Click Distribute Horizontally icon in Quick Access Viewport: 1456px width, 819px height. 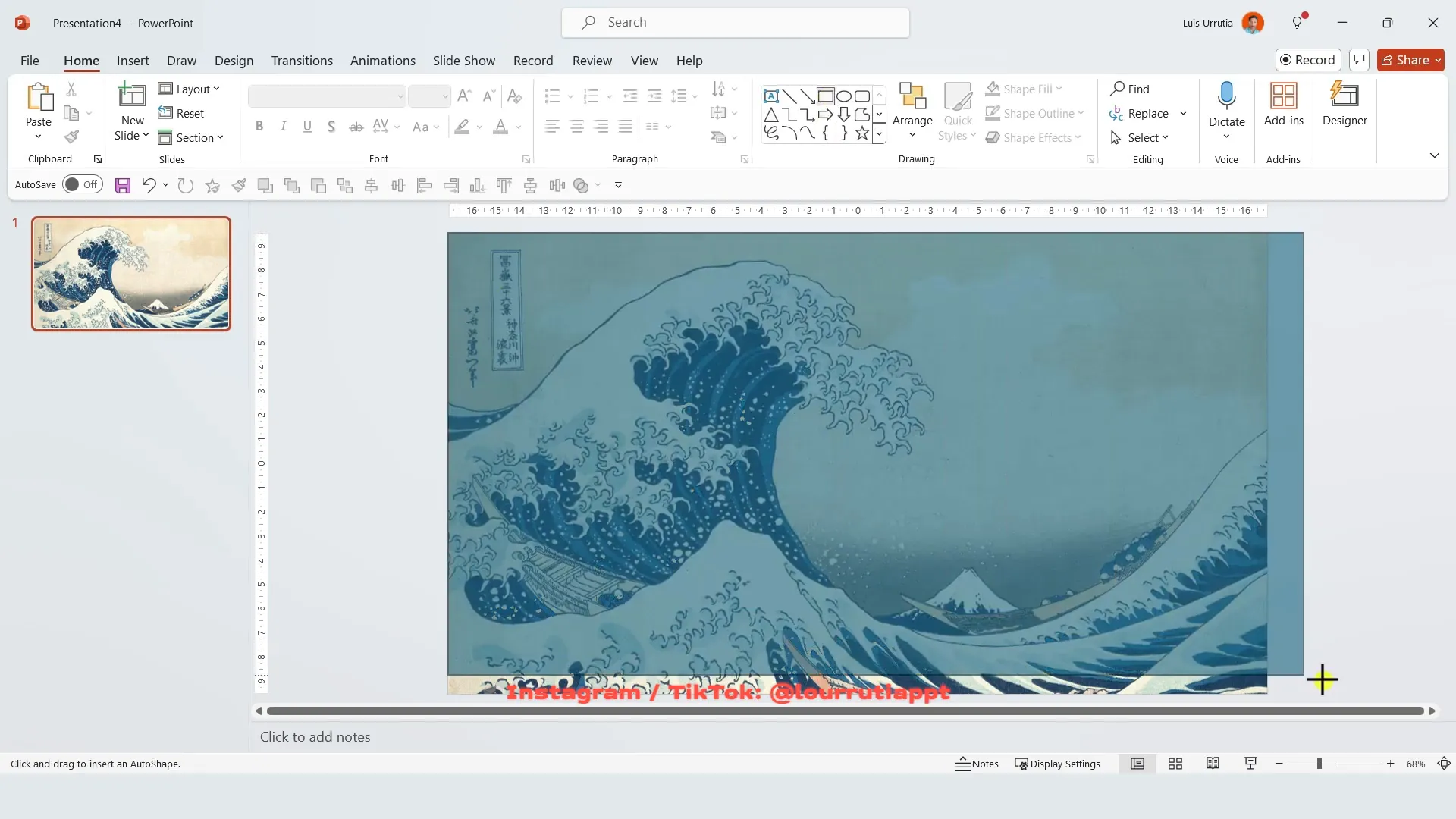pos(557,185)
